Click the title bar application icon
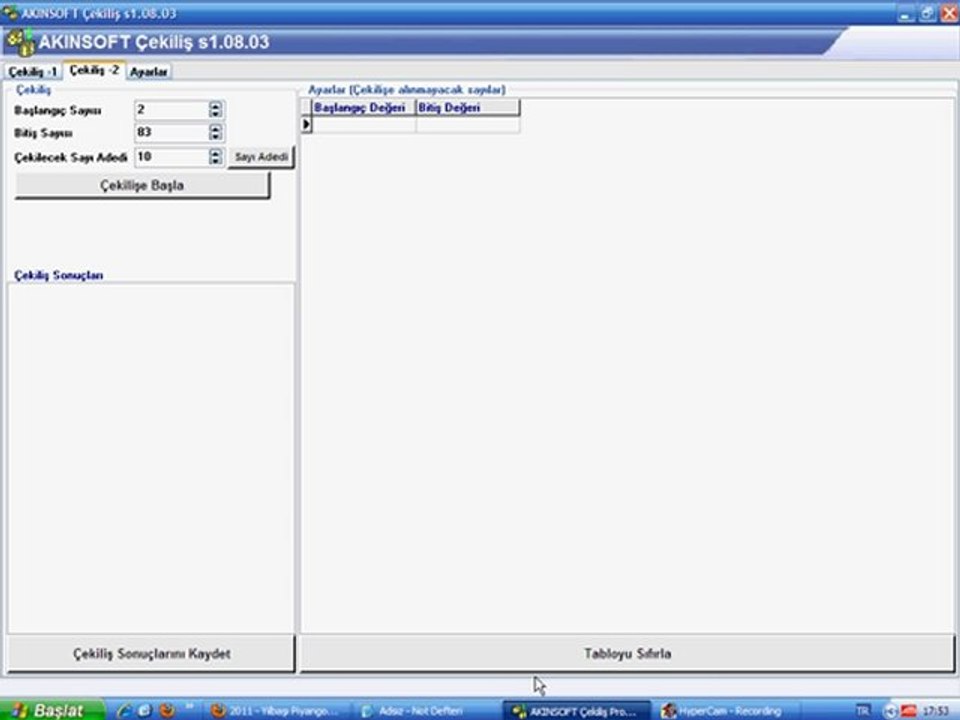This screenshot has width=960, height=720. click(x=9, y=12)
